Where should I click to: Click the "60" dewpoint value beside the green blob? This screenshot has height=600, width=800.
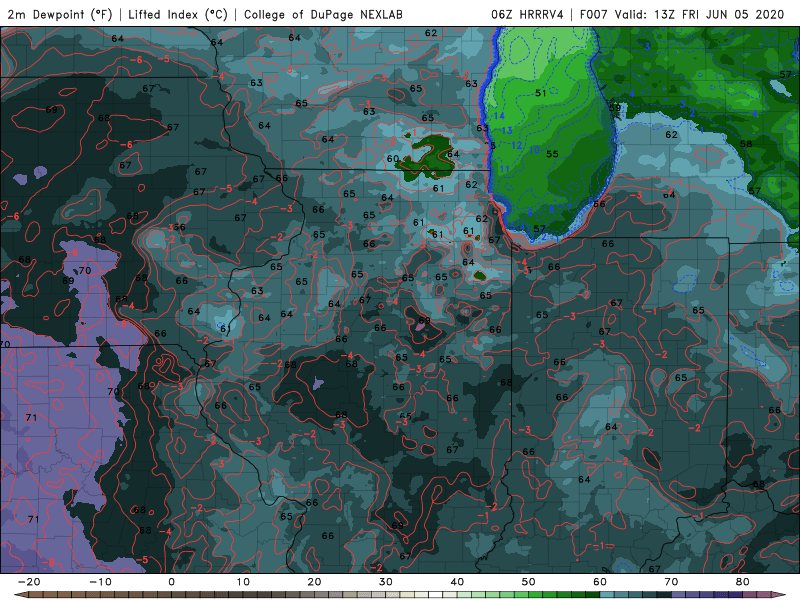392,159
